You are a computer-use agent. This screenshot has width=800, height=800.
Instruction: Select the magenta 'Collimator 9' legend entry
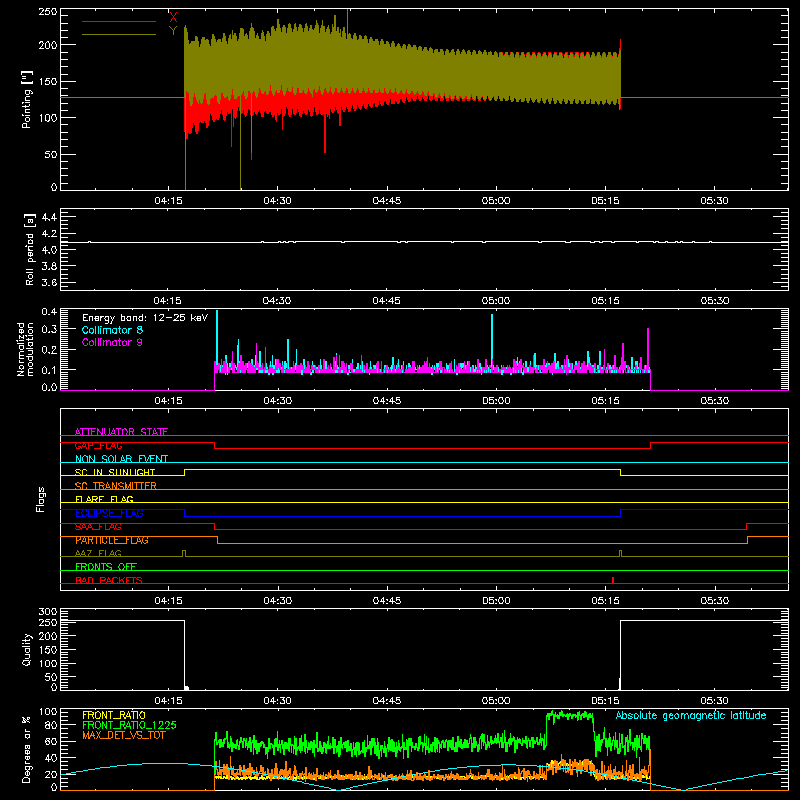pos(112,342)
